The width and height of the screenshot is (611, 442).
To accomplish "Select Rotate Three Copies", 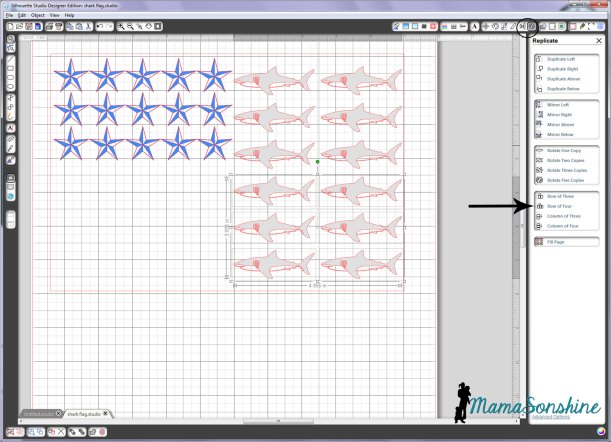I will click(567, 170).
